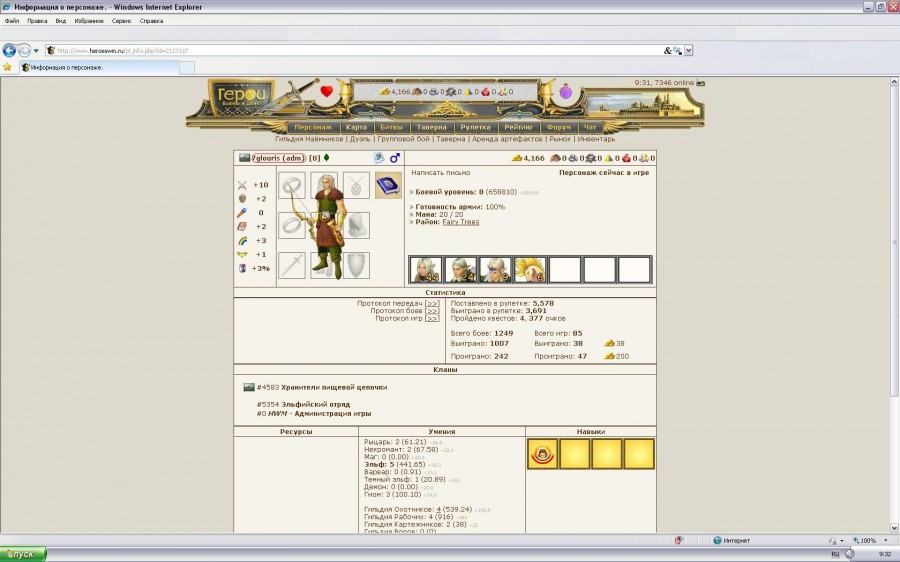The width and height of the screenshot is (900, 562).
Task: Open Протокол передач arrow link
Action: point(432,303)
